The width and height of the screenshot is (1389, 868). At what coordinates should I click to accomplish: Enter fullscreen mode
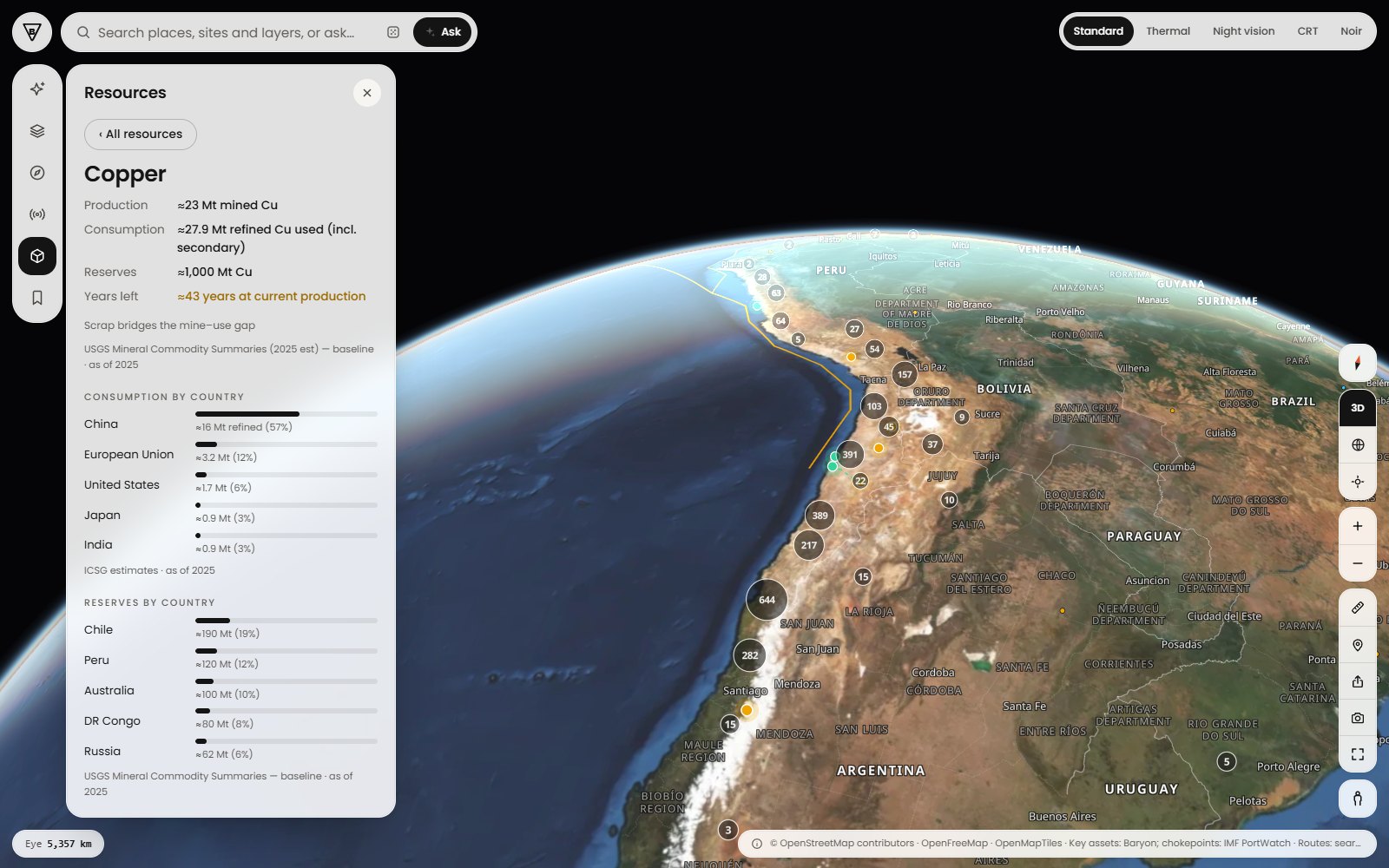(x=1358, y=754)
